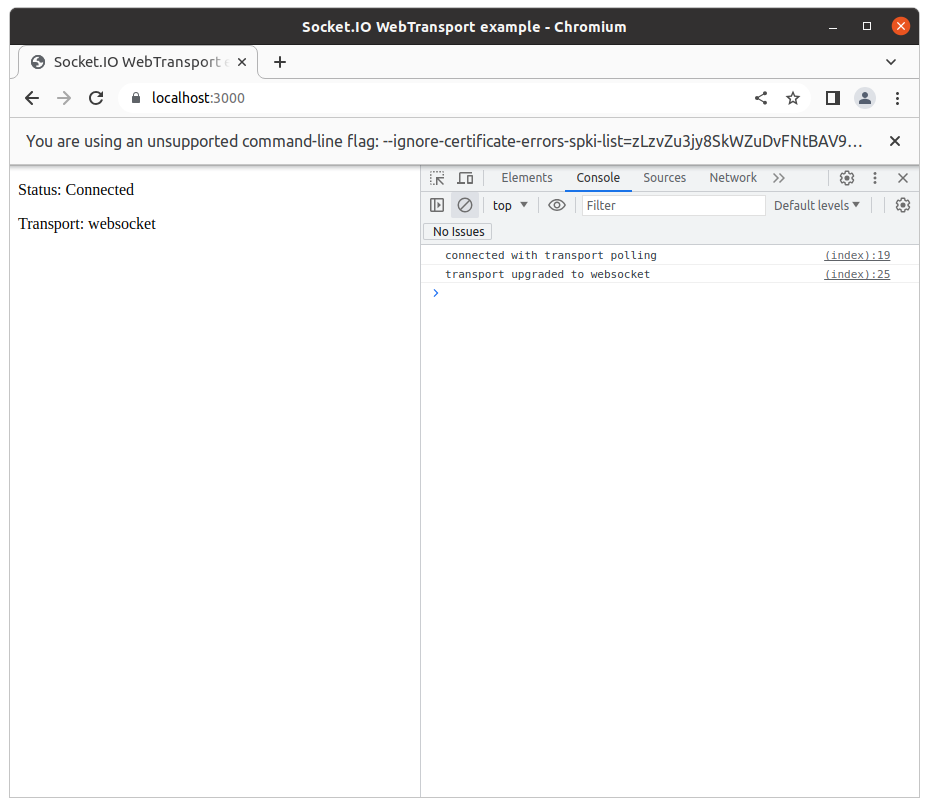Open DevTools more options kebab menu
929x807 pixels.
click(x=874, y=177)
